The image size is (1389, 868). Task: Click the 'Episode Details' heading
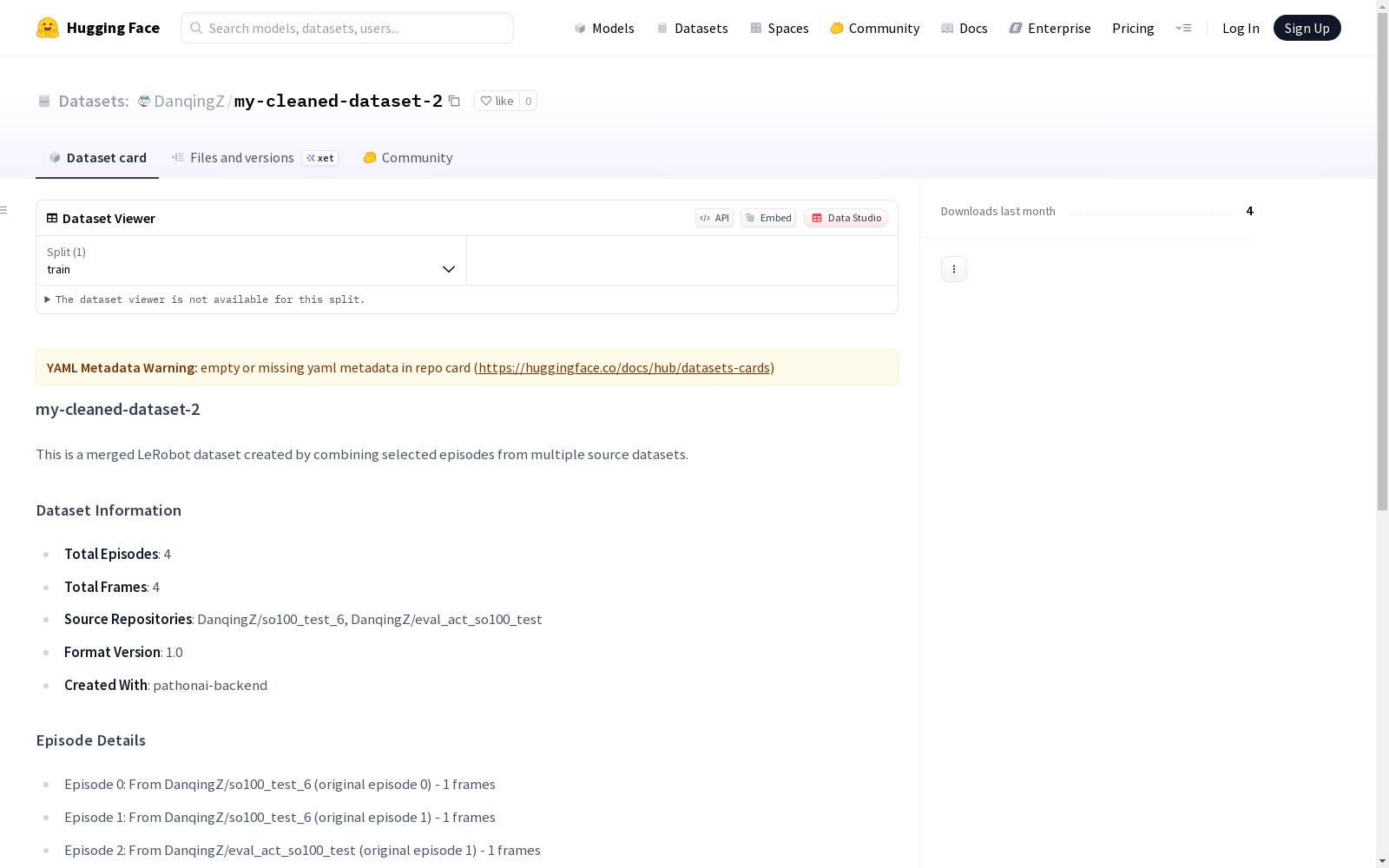tap(91, 740)
